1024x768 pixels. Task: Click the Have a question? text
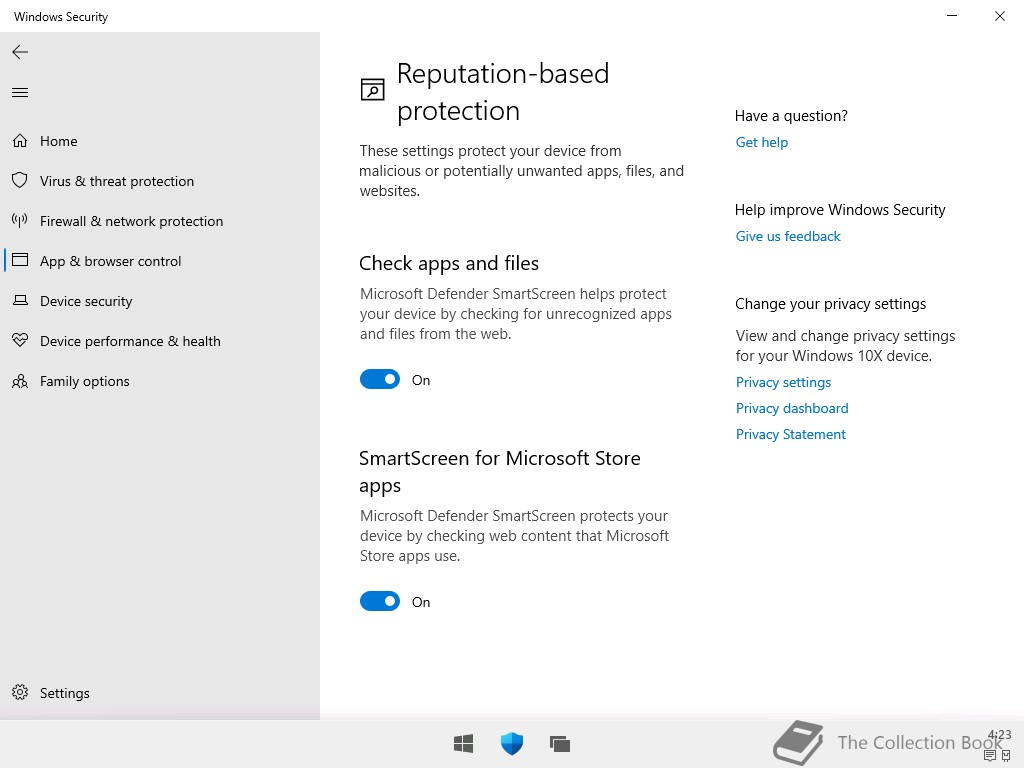(x=791, y=116)
